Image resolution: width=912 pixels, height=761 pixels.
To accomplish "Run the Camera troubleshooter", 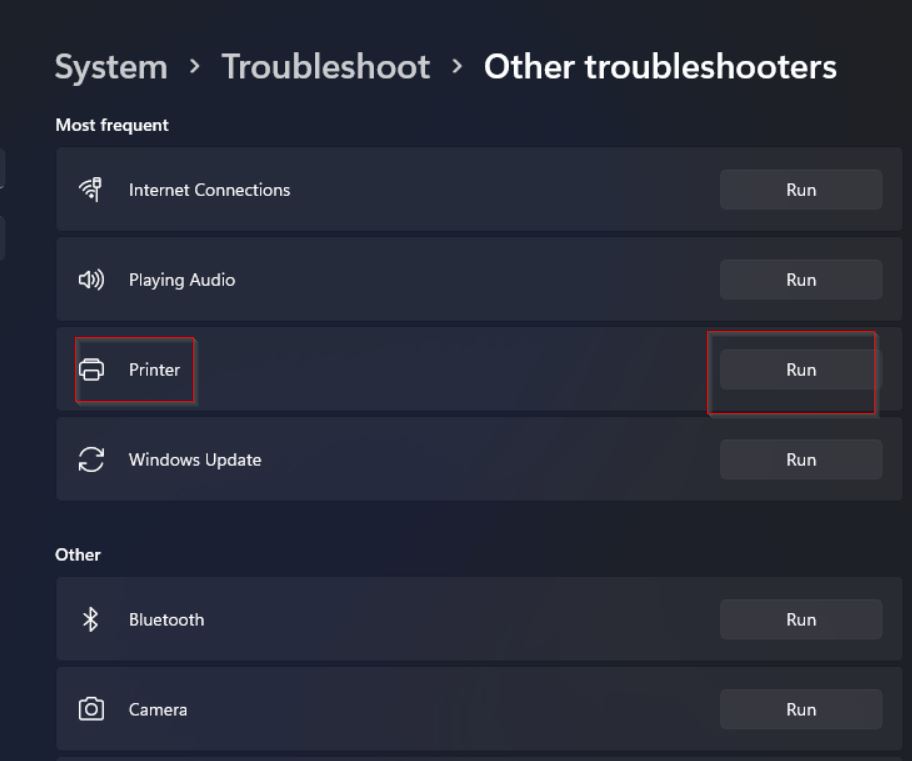I will tap(800, 710).
